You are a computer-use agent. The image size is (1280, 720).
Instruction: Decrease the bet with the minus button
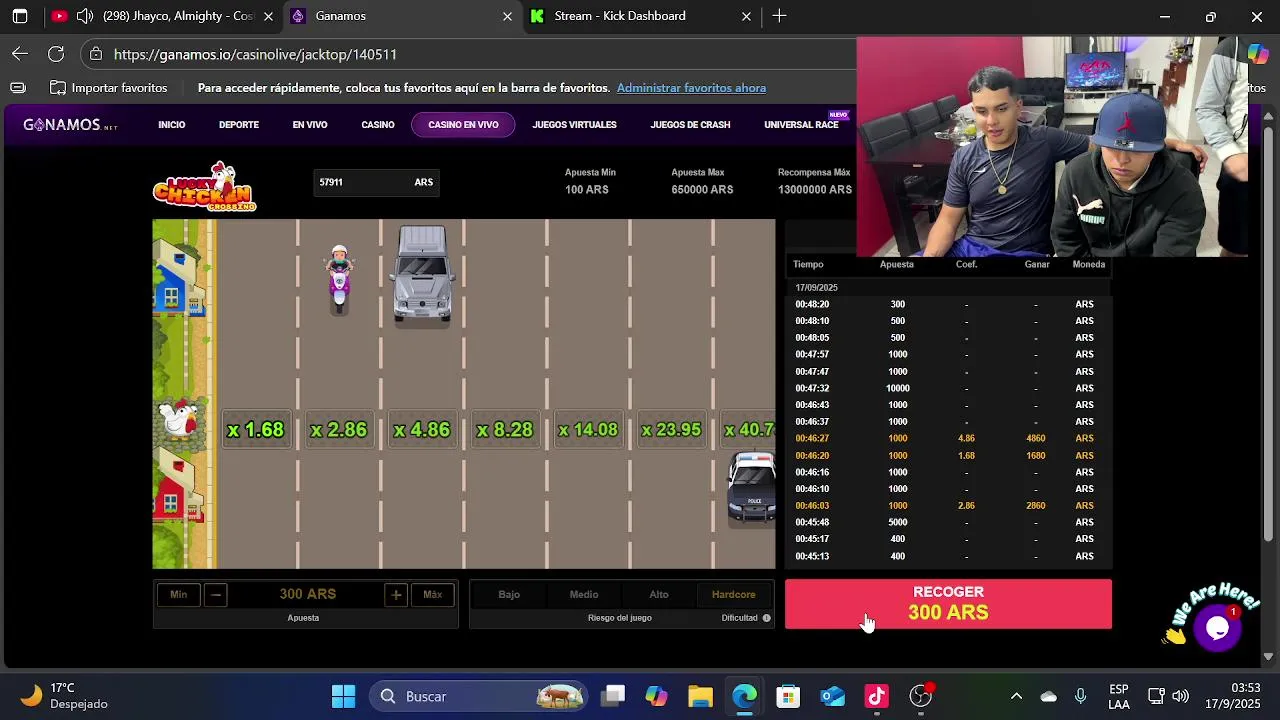[x=215, y=594]
